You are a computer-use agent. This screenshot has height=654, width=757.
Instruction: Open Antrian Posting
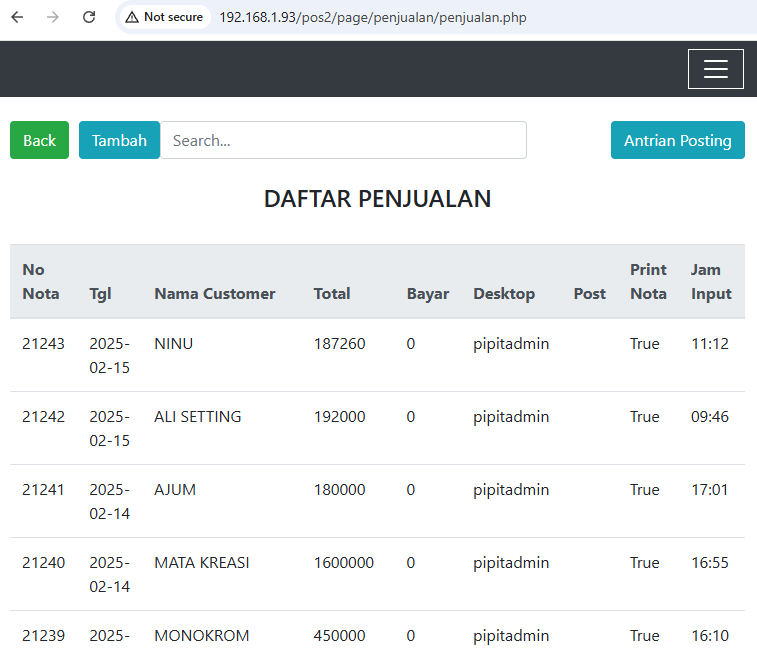pos(677,140)
